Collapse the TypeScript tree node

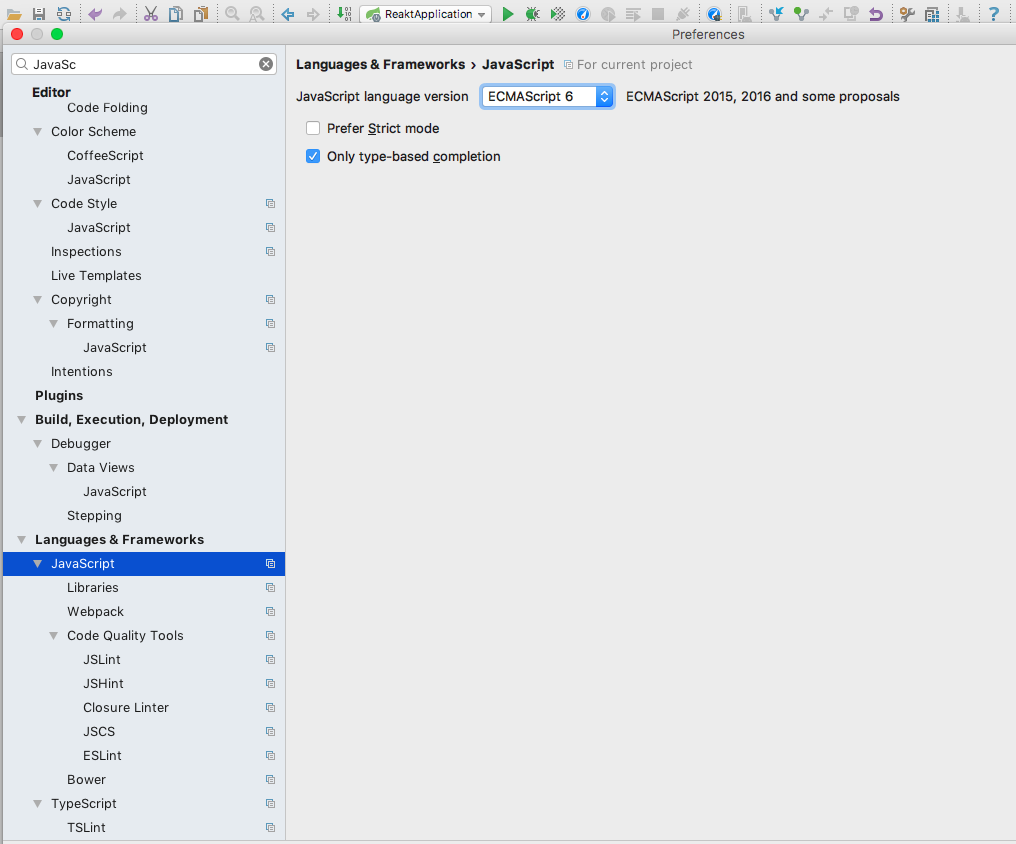click(38, 803)
